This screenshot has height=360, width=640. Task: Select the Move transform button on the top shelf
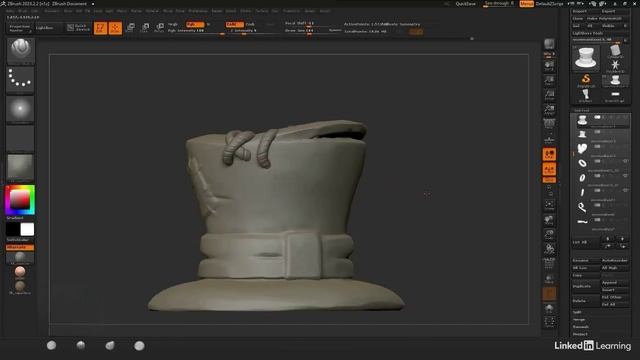(131, 28)
